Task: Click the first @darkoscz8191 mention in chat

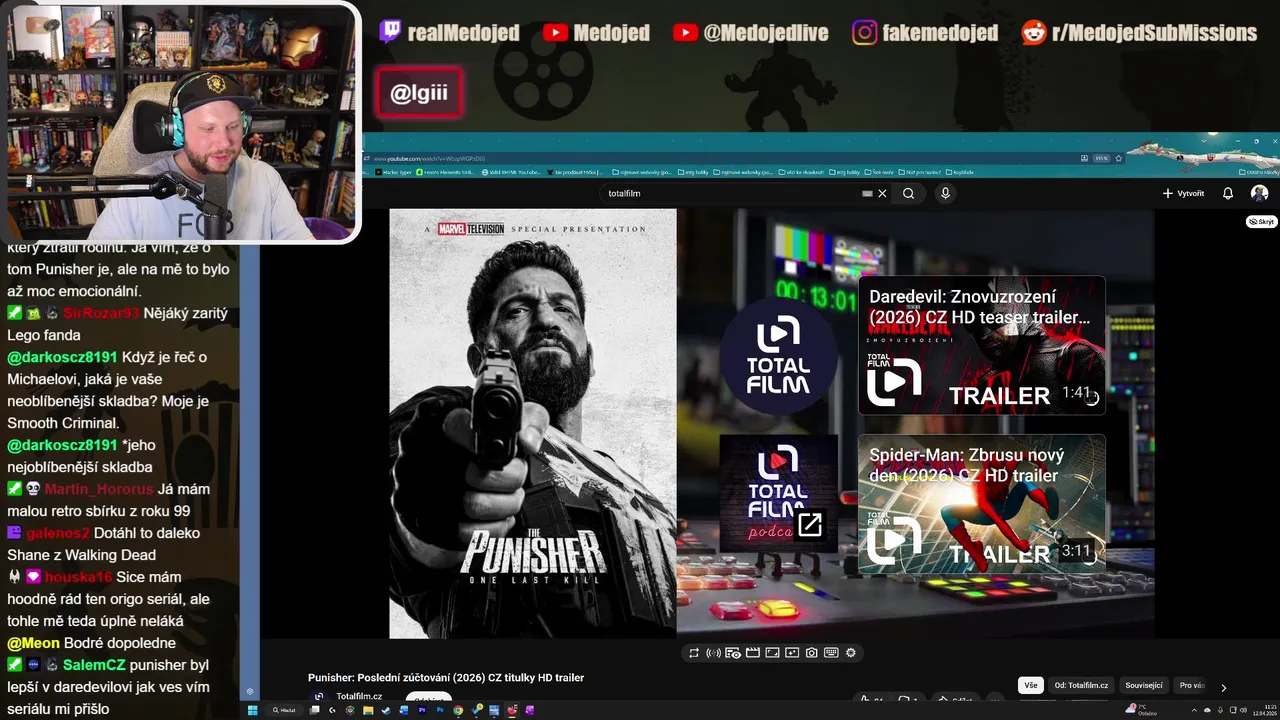Action: (62, 357)
